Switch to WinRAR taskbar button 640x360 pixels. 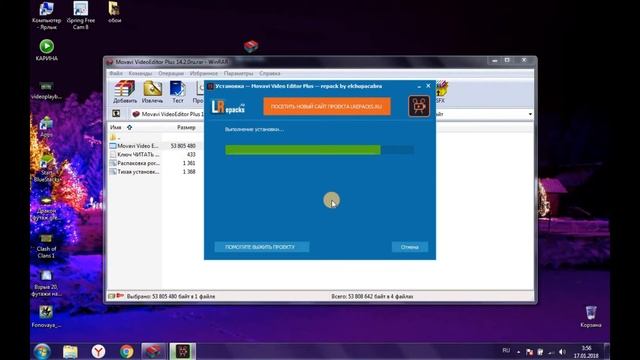[154, 351]
